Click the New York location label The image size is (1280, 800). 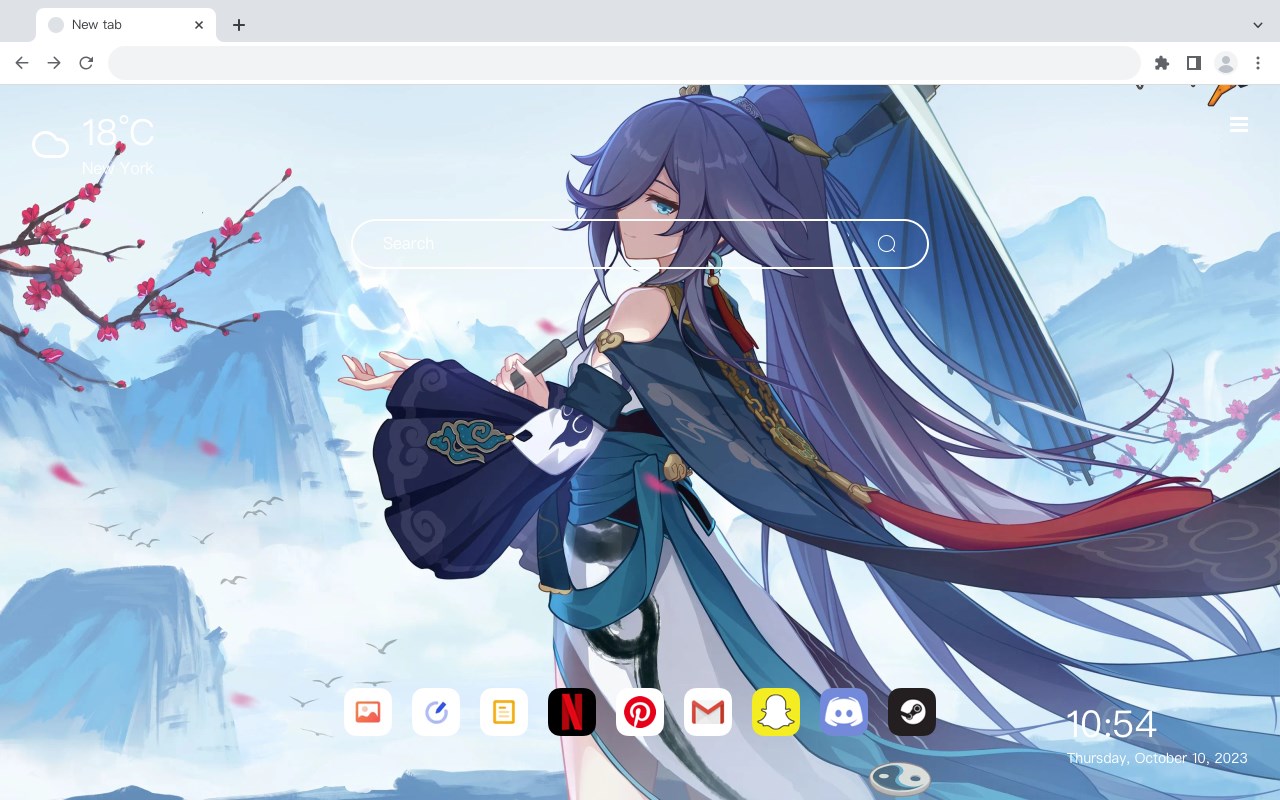point(118,168)
